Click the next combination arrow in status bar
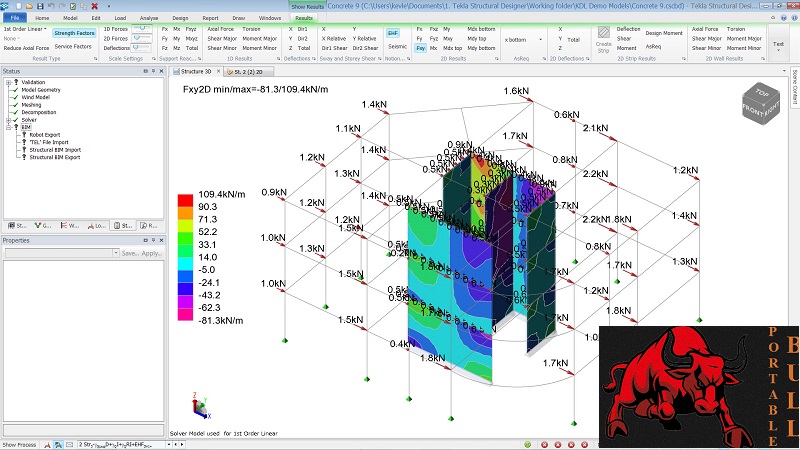 pos(182,445)
